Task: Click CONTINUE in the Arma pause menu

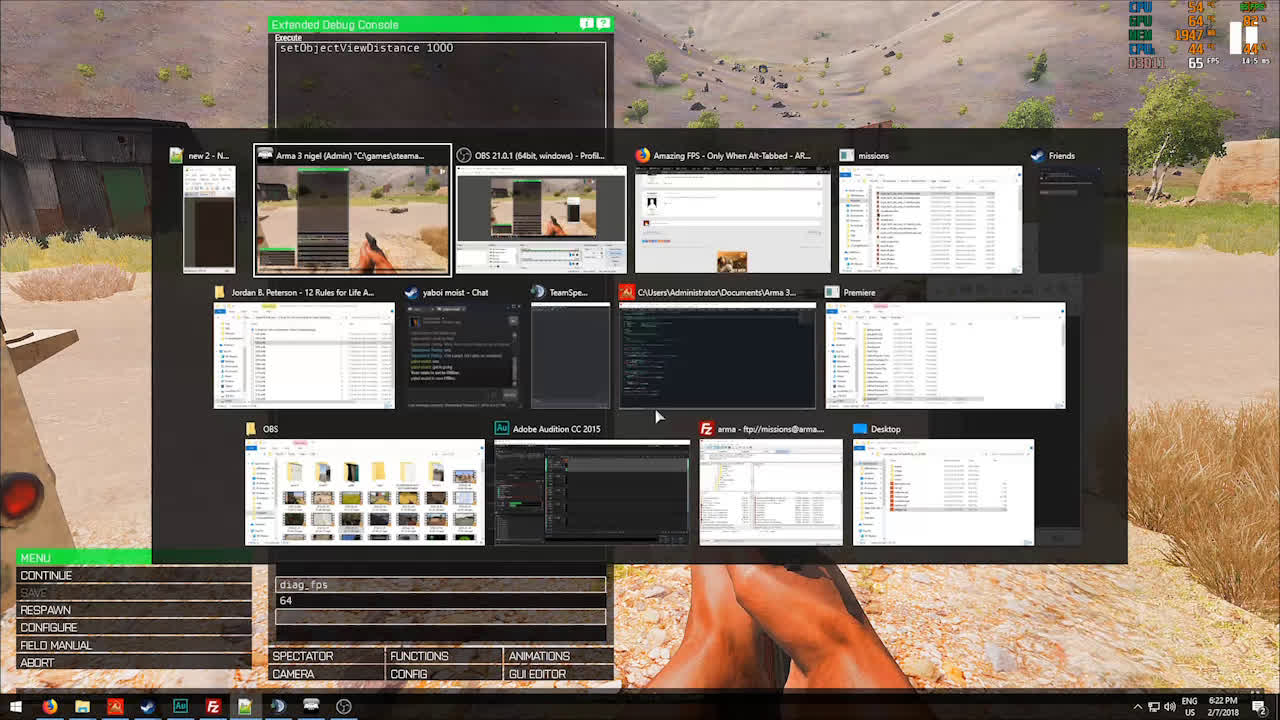Action: click(x=134, y=575)
